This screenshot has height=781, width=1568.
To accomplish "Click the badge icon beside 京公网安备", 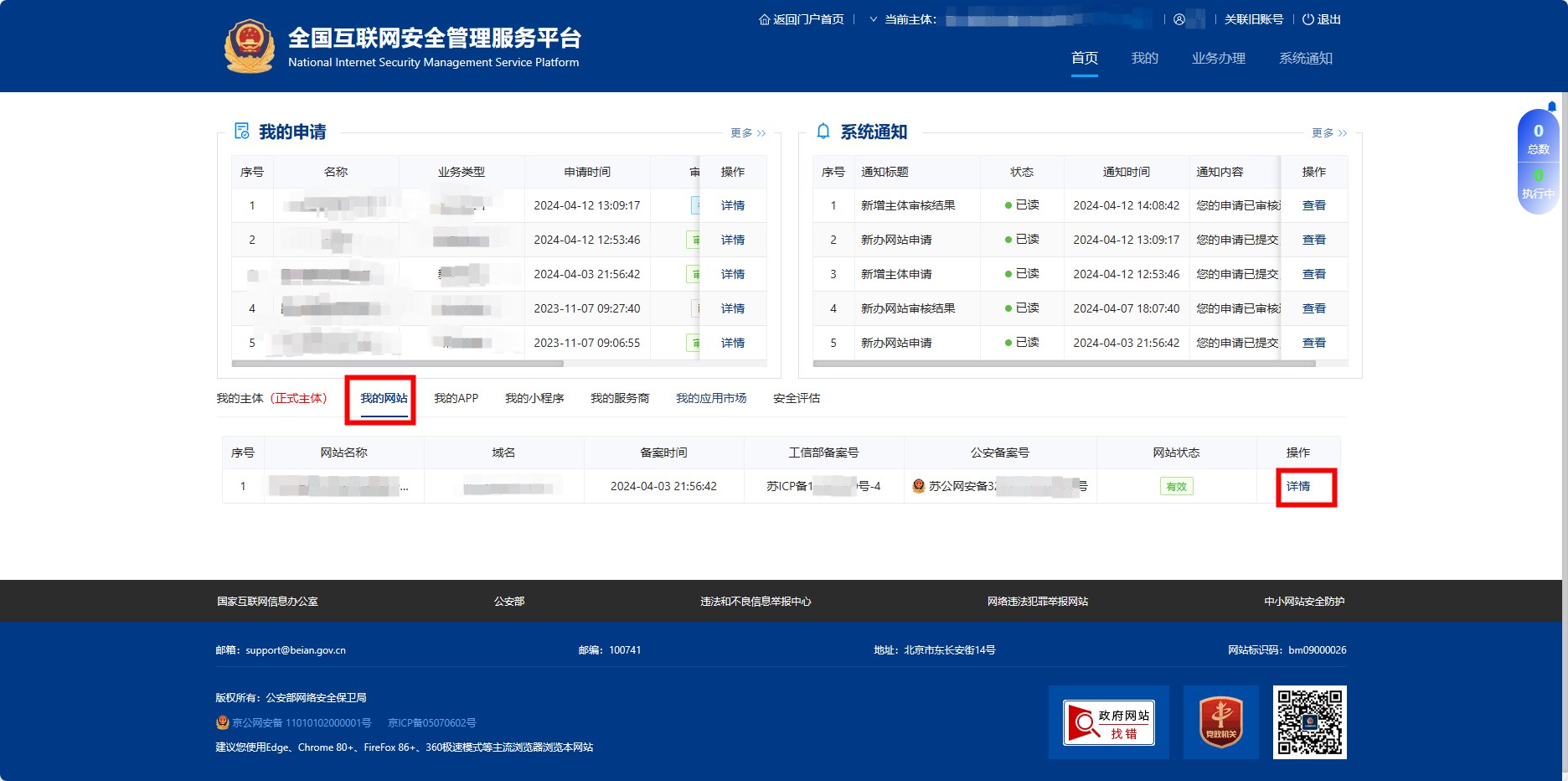I will coord(223,722).
